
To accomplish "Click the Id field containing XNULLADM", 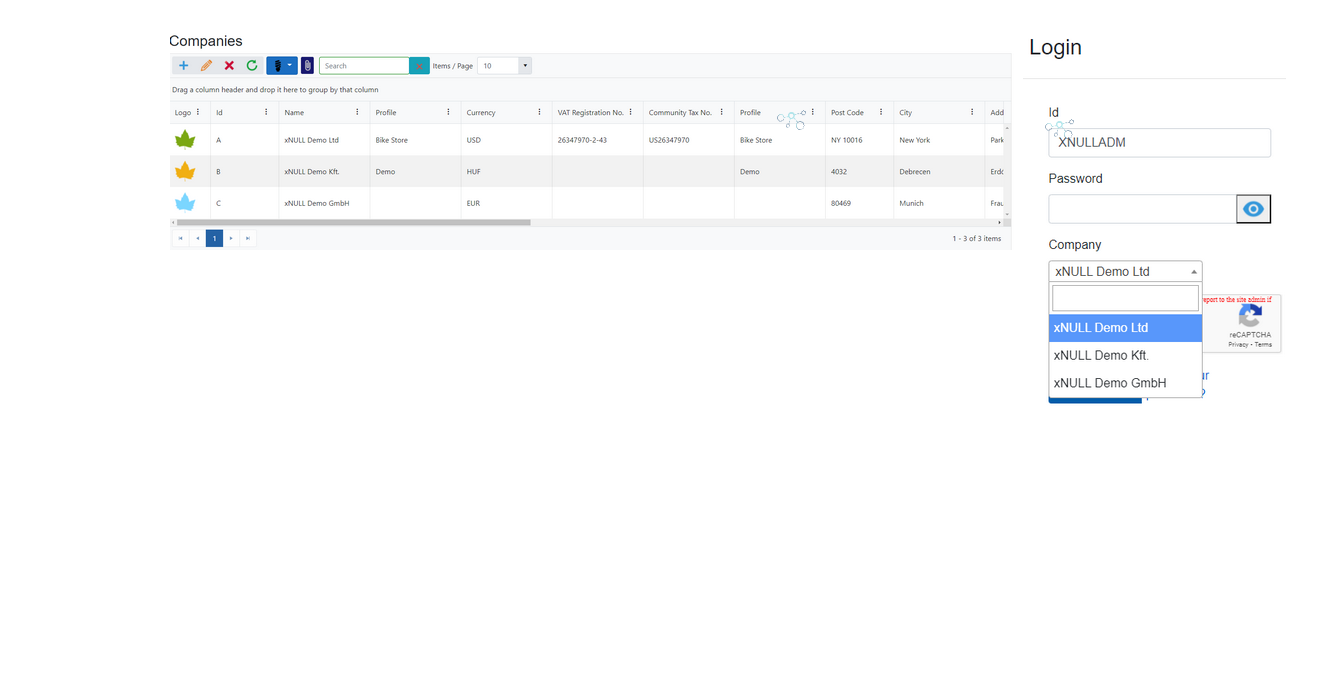I will point(1159,143).
